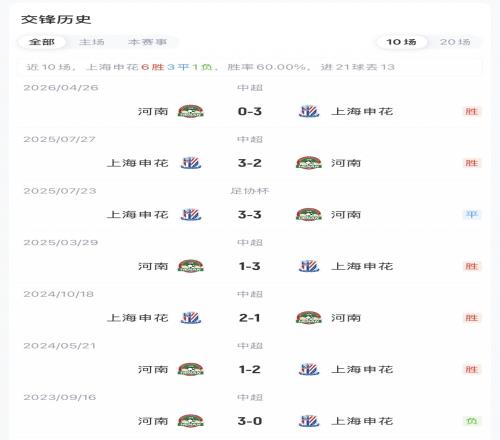500x440 pixels.
Task: Click Henan logo in 1-2 match
Action: click(190, 369)
